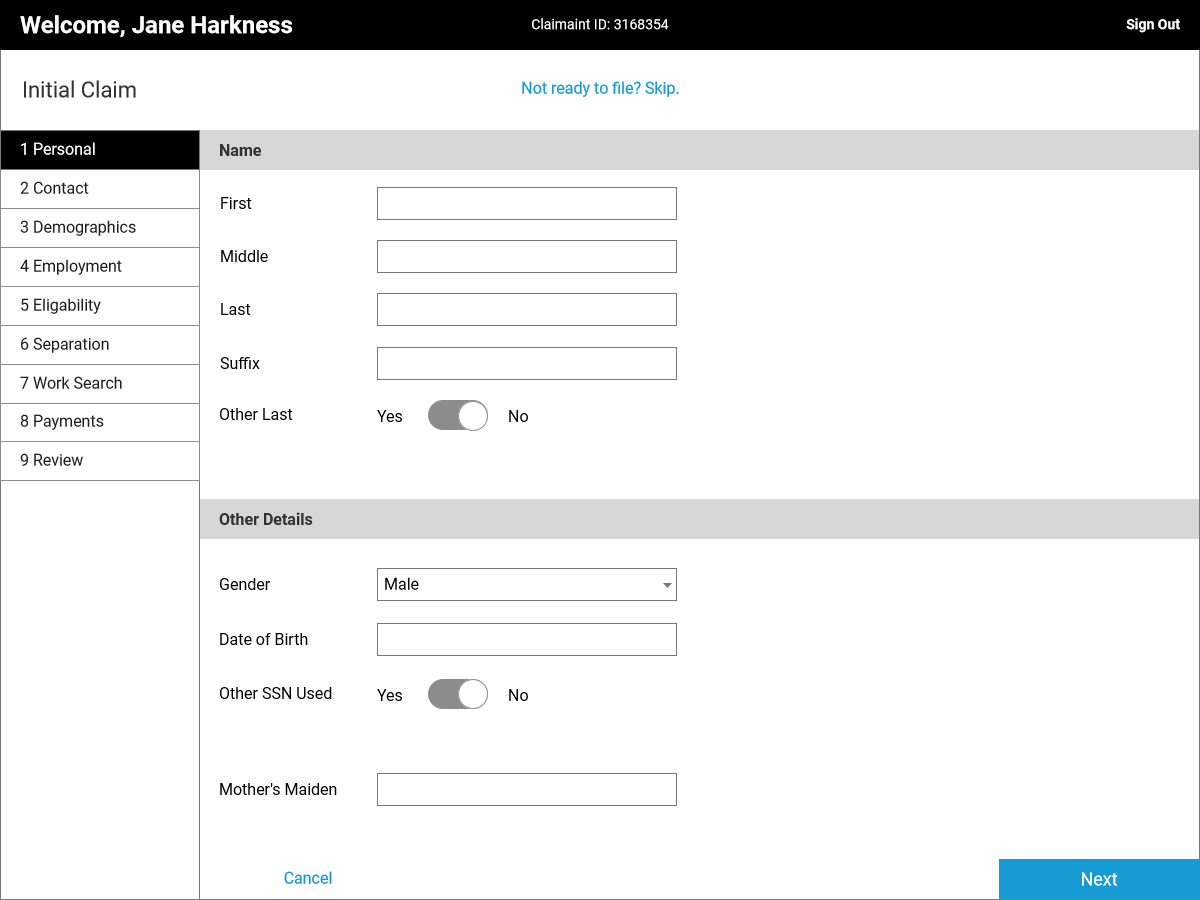Open the Payments step
The image size is (1200, 900).
[100, 421]
